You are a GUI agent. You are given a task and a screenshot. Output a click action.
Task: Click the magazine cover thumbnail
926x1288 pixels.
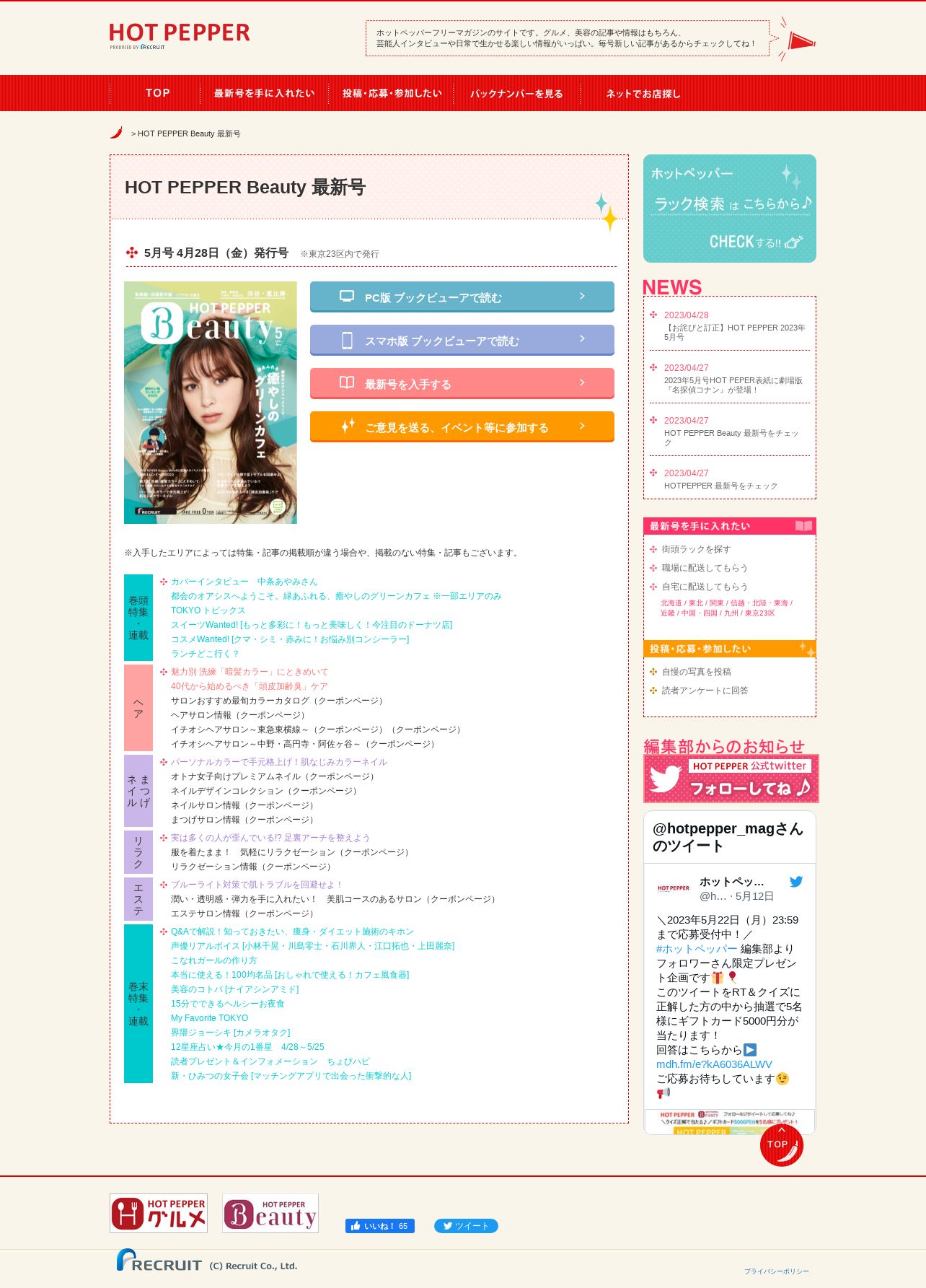[x=211, y=403]
